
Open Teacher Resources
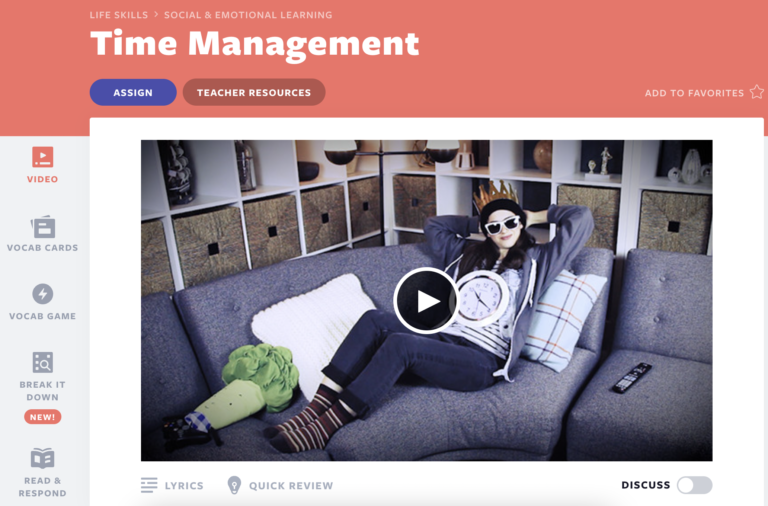pos(254,93)
